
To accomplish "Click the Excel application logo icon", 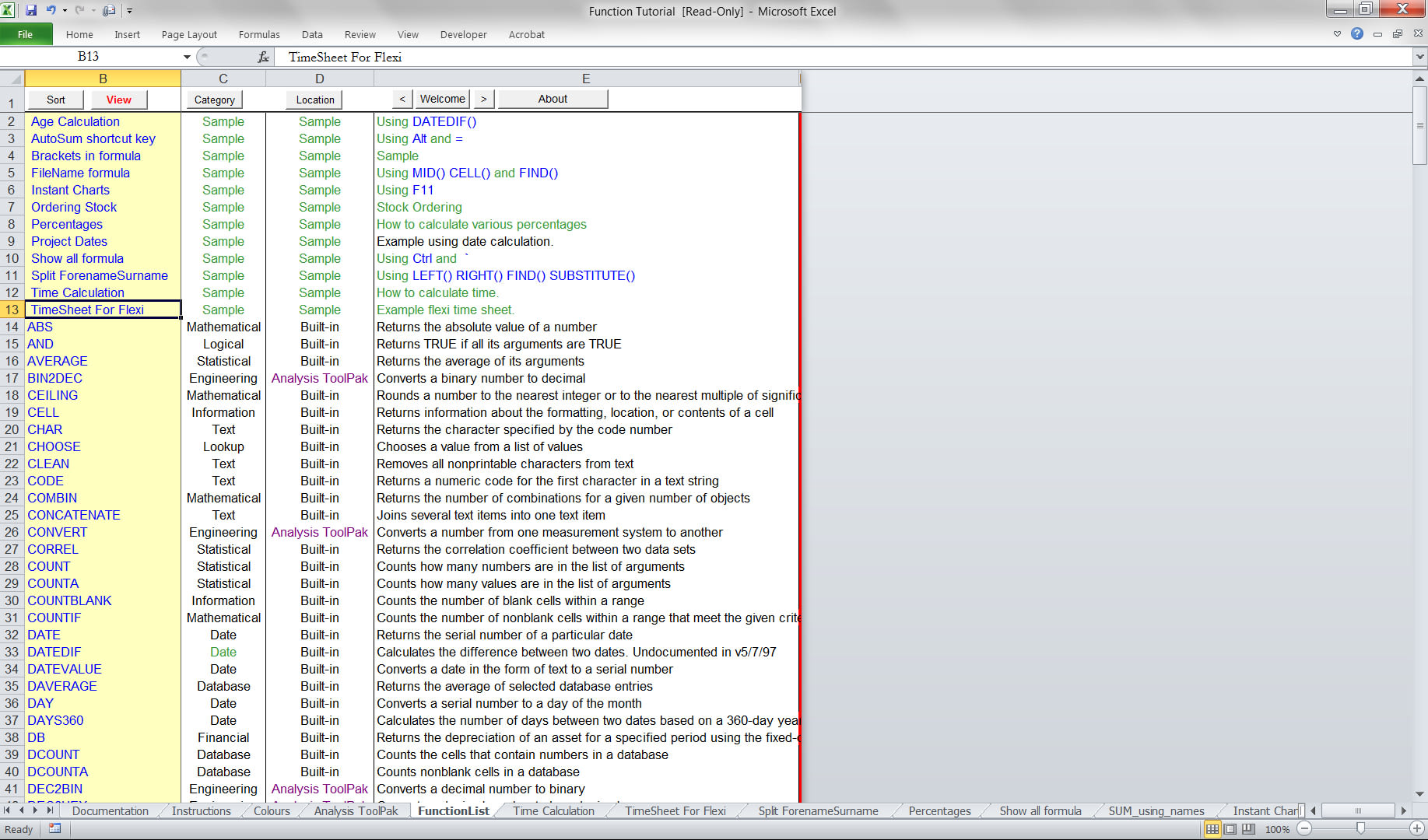I will click(9, 10).
